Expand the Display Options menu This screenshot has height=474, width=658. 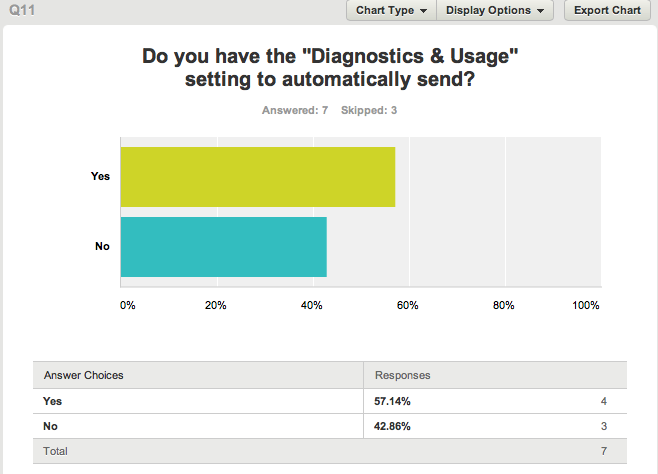coord(495,10)
